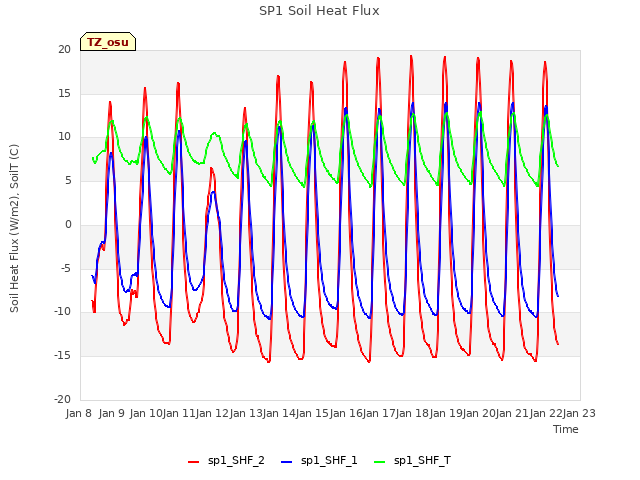Click the 15 y-axis tick label
The width and height of the screenshot is (640, 480).
pos(64,93)
